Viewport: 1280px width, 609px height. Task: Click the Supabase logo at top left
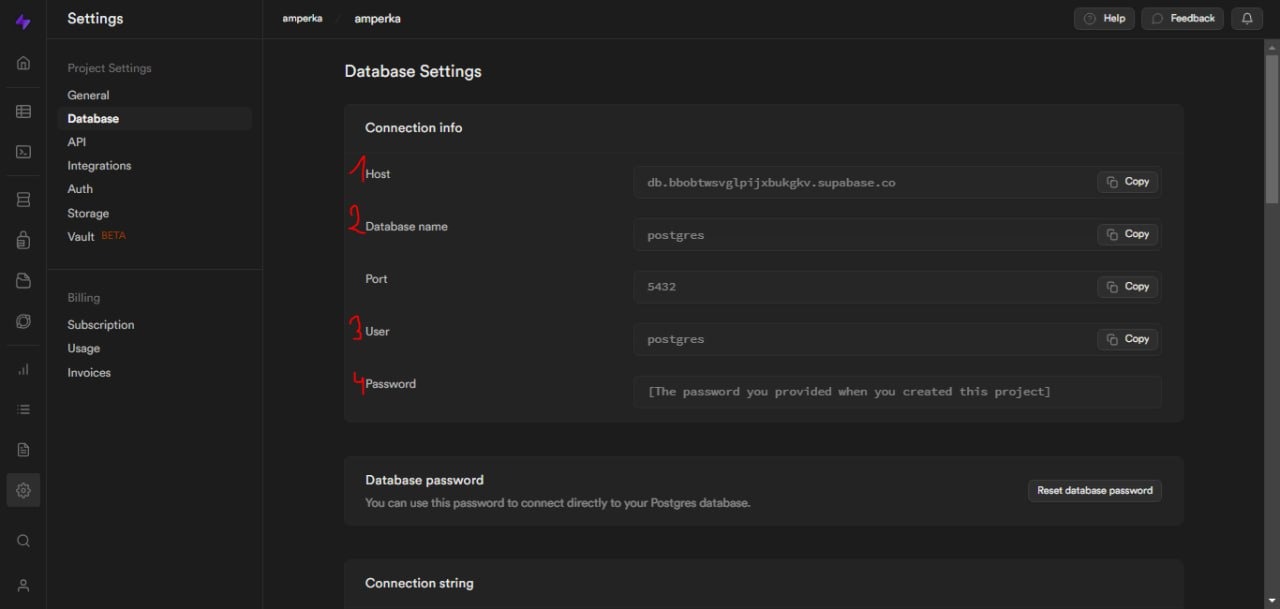tap(23, 21)
